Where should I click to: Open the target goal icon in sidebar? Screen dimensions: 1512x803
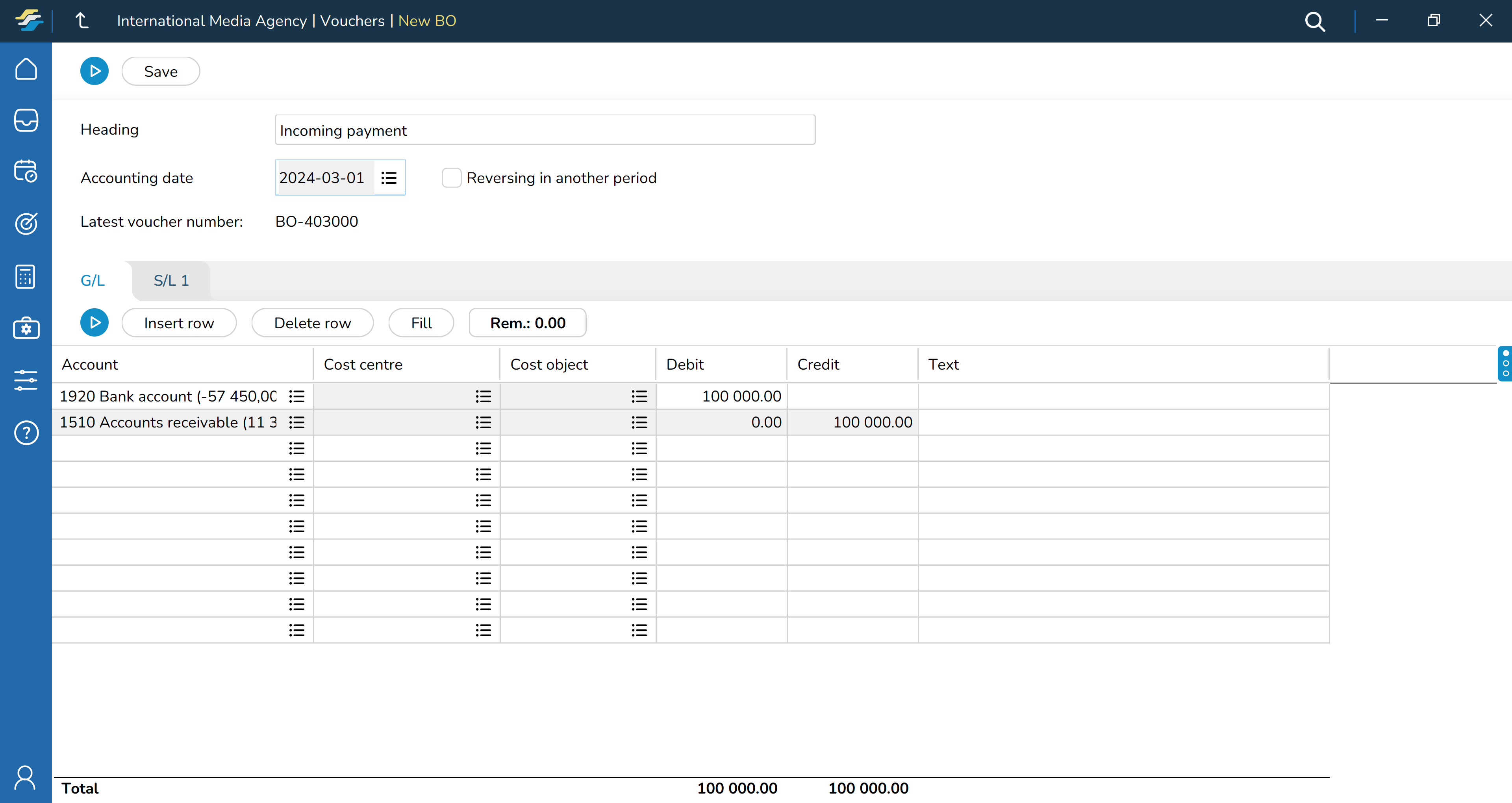[26, 224]
